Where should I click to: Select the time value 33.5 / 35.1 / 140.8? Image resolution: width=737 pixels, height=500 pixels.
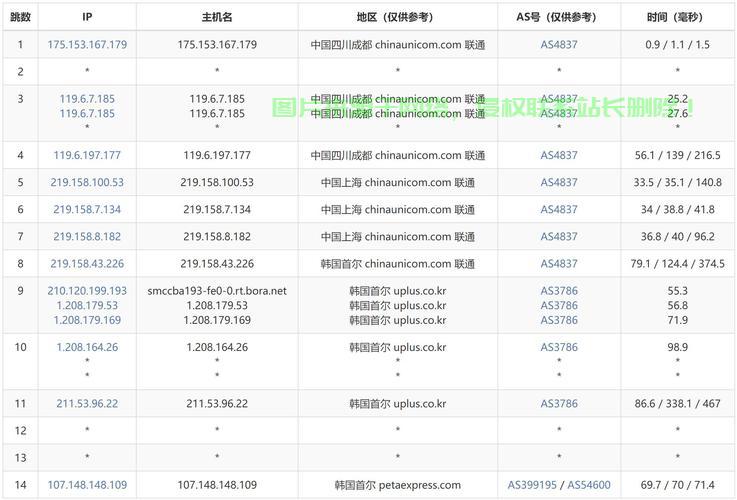click(x=677, y=182)
